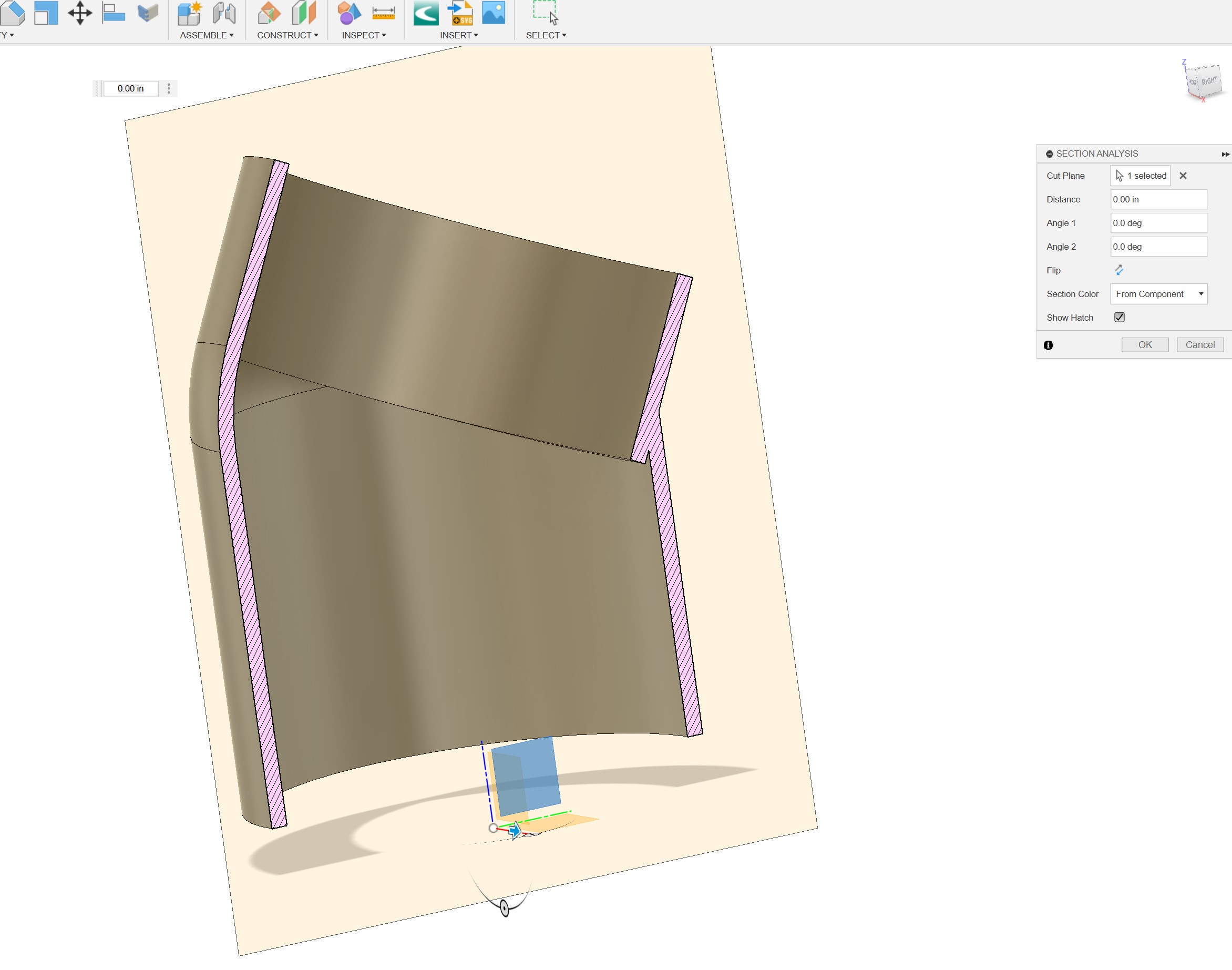Select the Offset Plane construct tool
1232x970 pixels.
268,14
